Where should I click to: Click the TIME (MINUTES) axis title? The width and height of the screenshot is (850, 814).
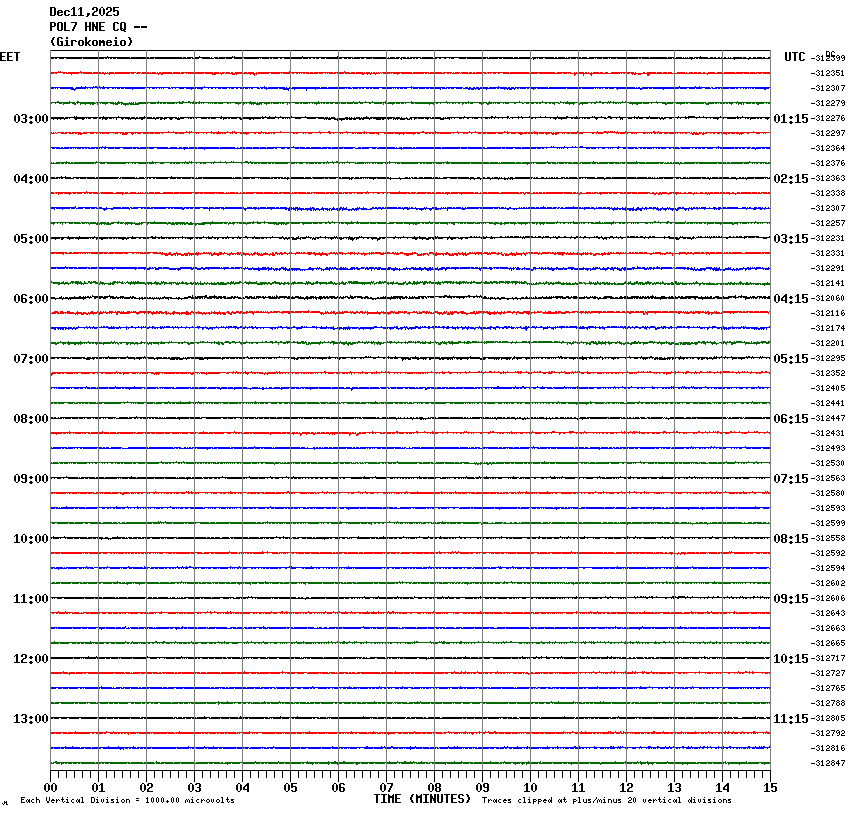422,799
